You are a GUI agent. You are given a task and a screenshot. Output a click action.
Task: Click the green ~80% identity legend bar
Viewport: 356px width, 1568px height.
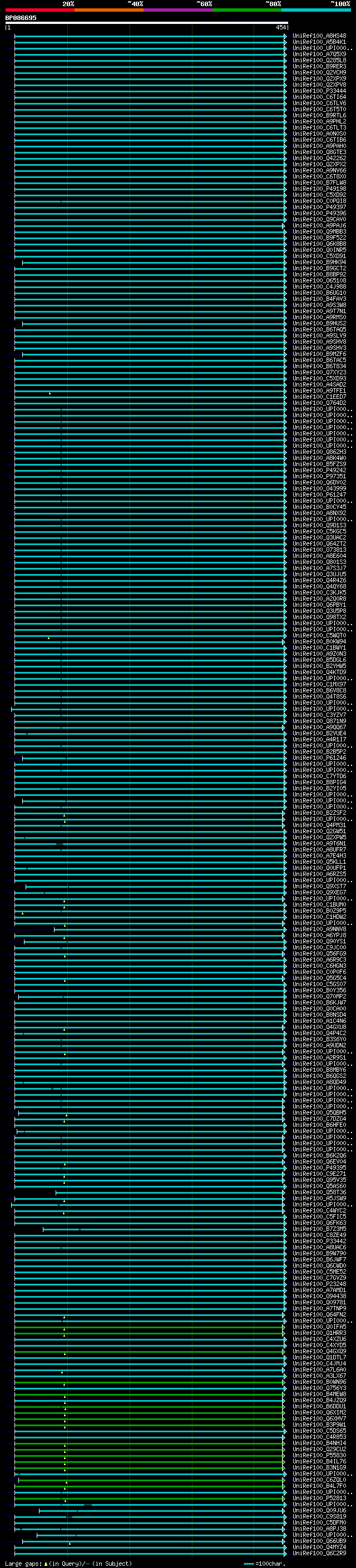pos(248,10)
